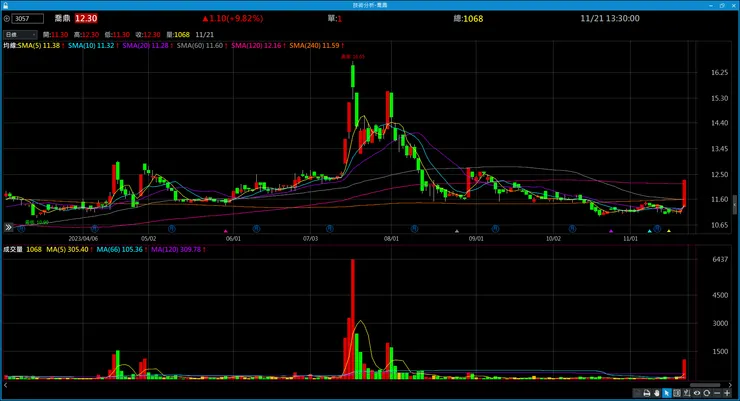
Task: Click the lock icon in title bar
Action: coord(5,5)
